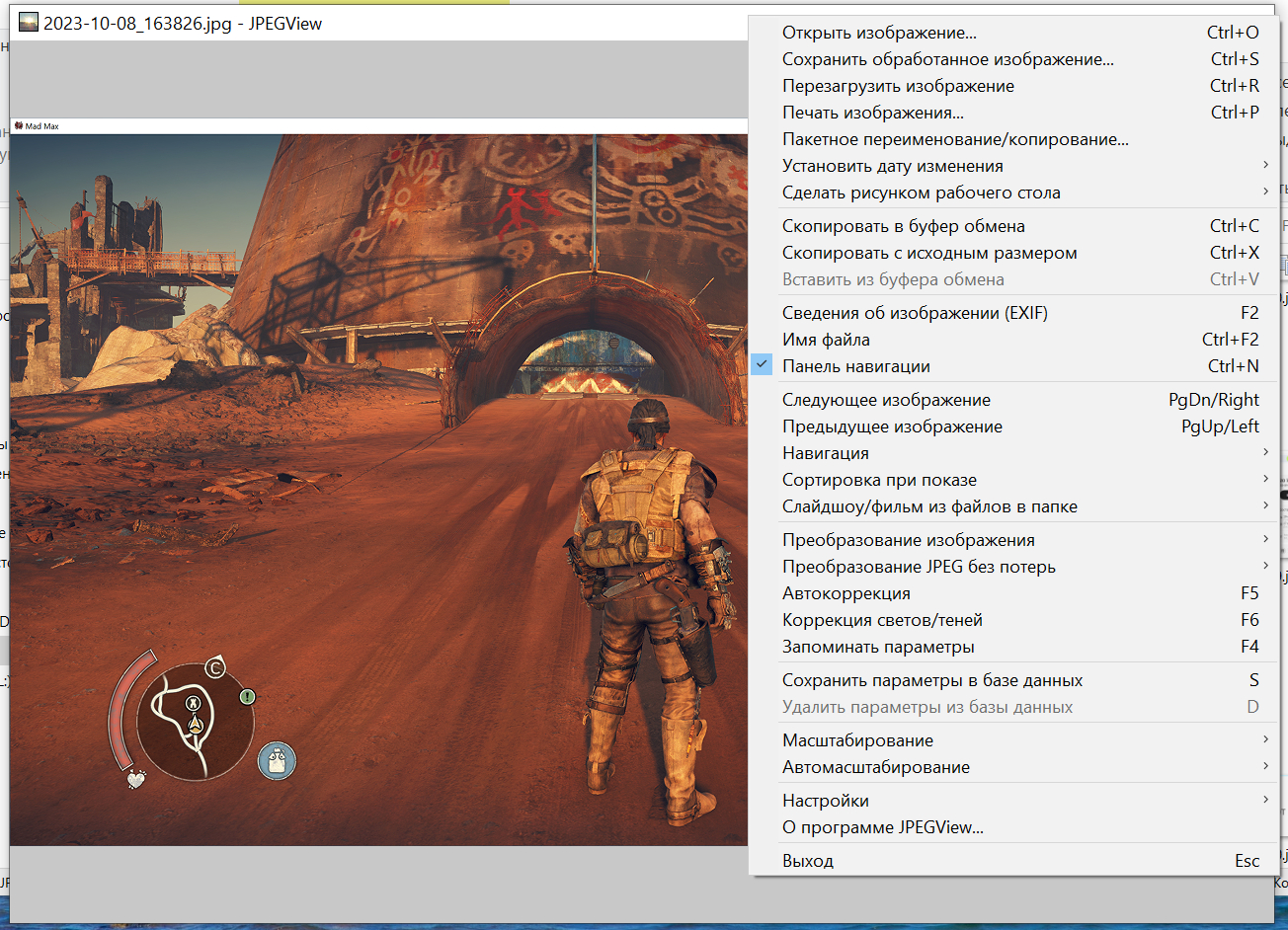Select 'Скопировать в буфер обмена'
This screenshot has height=930, width=1288.
(1011, 226)
